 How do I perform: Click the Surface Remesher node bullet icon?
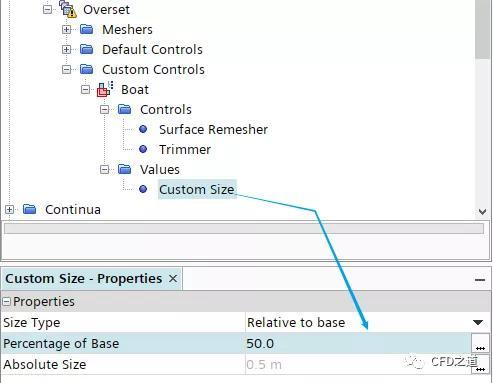[x=143, y=129]
